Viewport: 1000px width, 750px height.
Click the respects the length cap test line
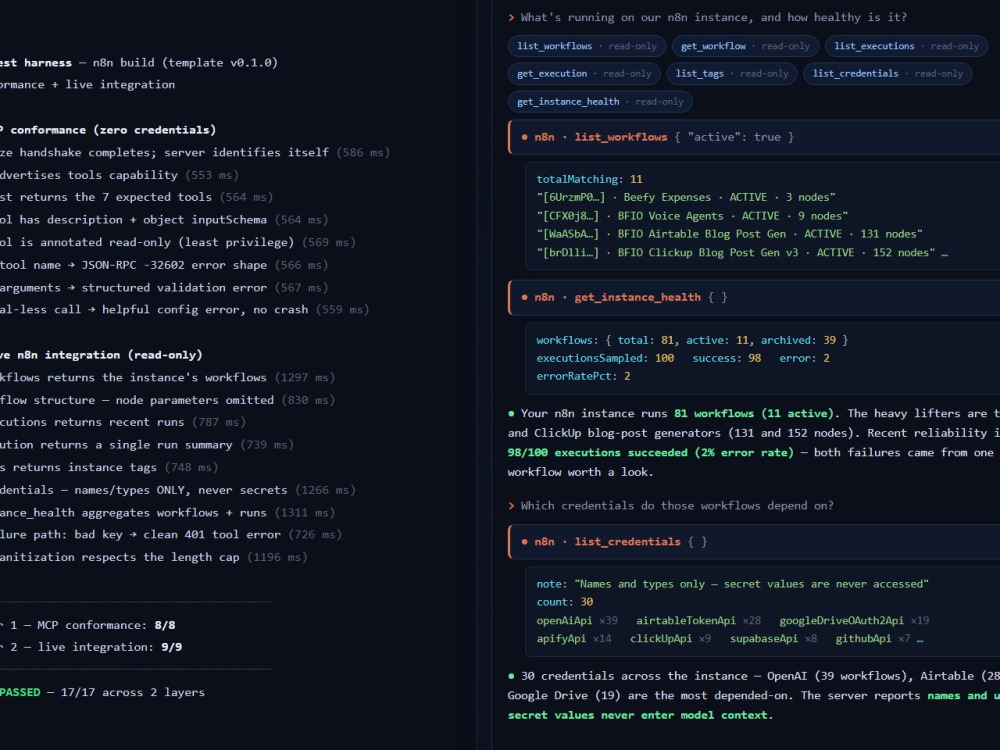pos(154,557)
